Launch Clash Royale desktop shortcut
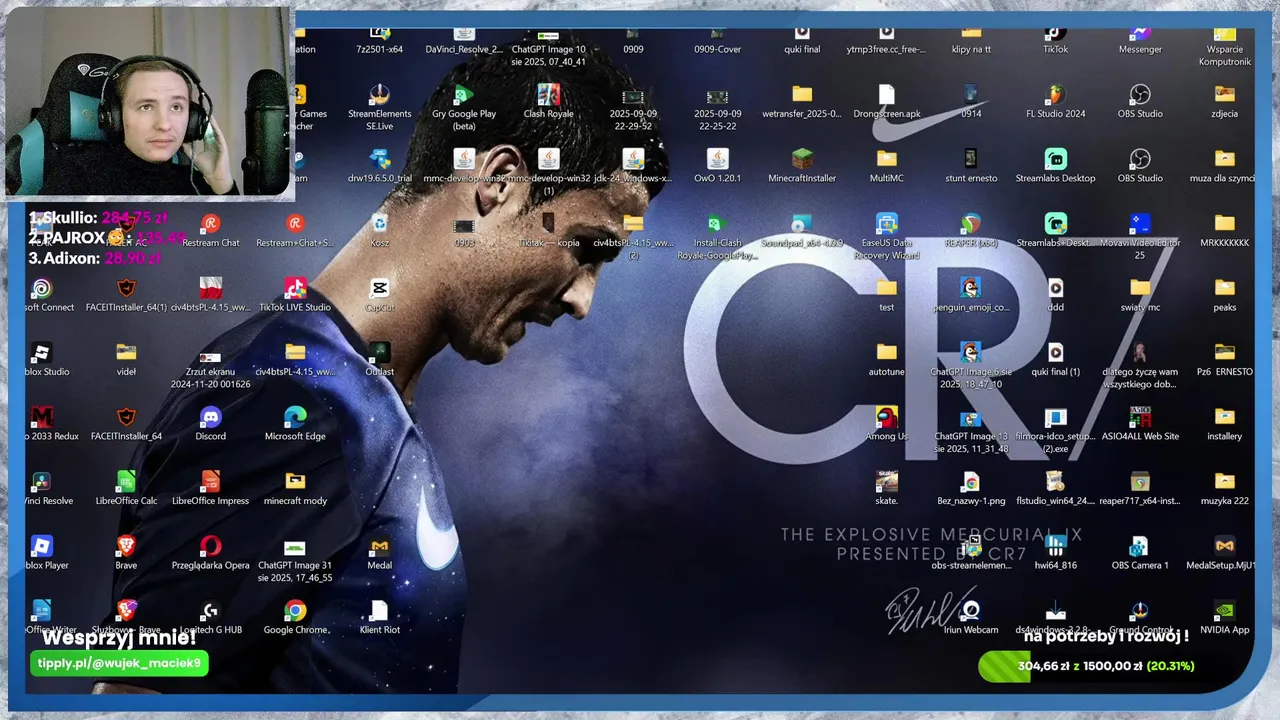The width and height of the screenshot is (1280, 720). click(548, 101)
